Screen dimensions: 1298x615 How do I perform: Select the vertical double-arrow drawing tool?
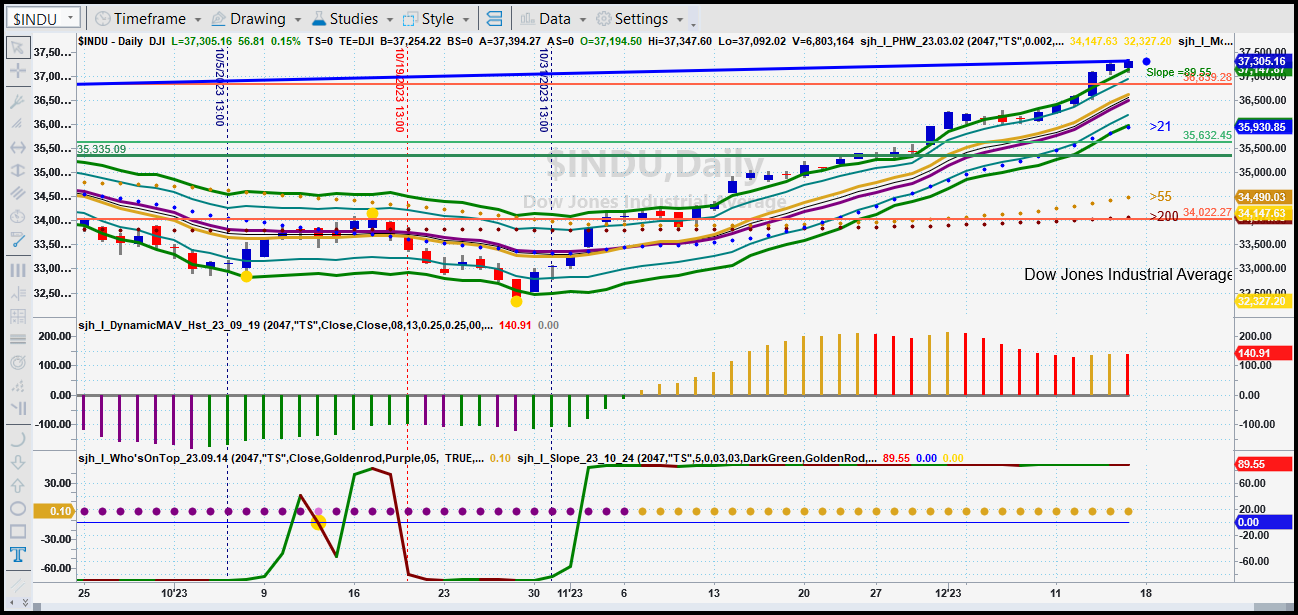pos(17,171)
